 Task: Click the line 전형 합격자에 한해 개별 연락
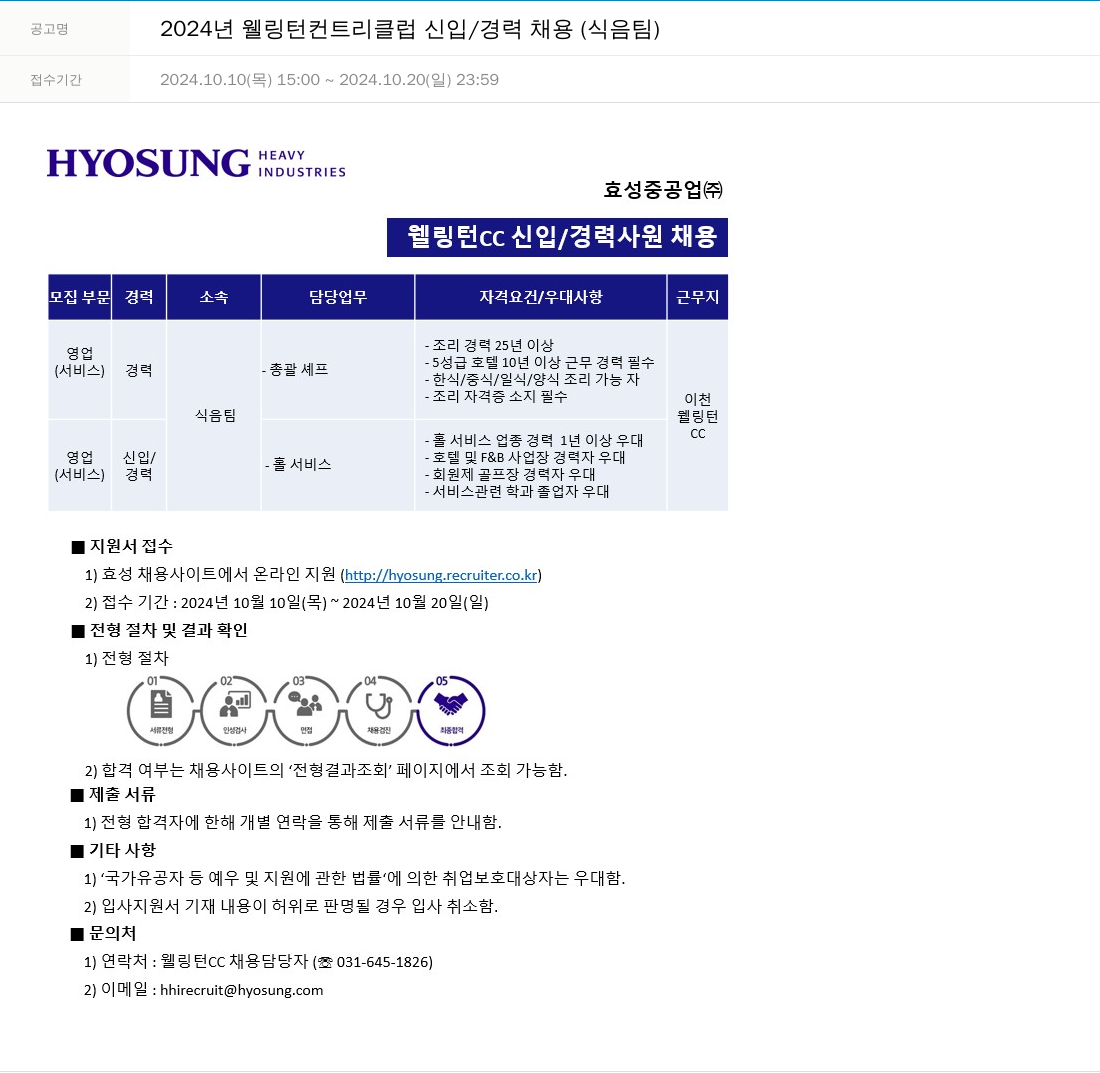pyautogui.click(x=293, y=822)
